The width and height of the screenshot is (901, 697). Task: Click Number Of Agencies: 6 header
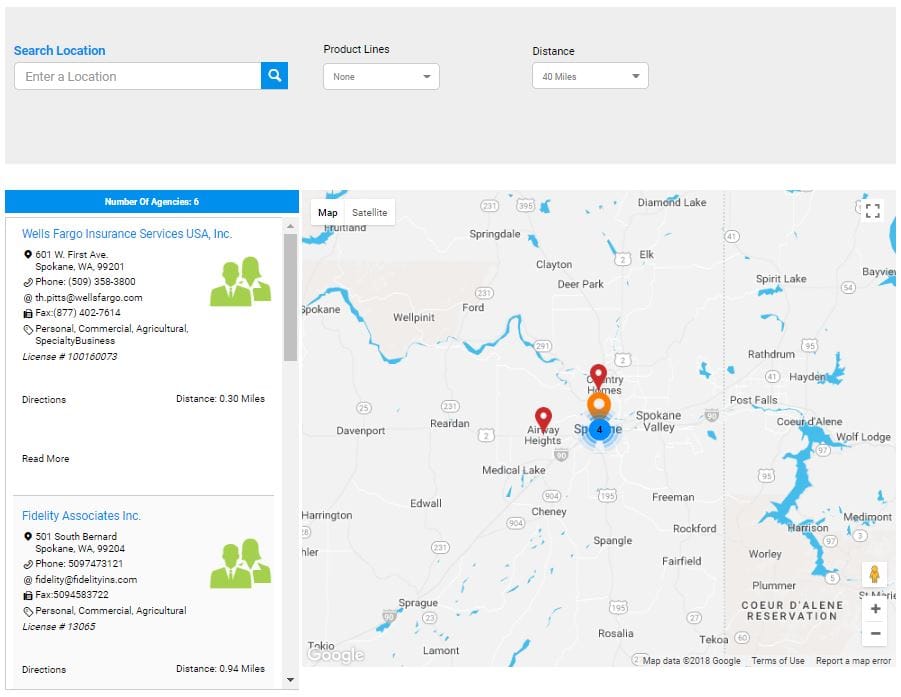click(x=152, y=202)
